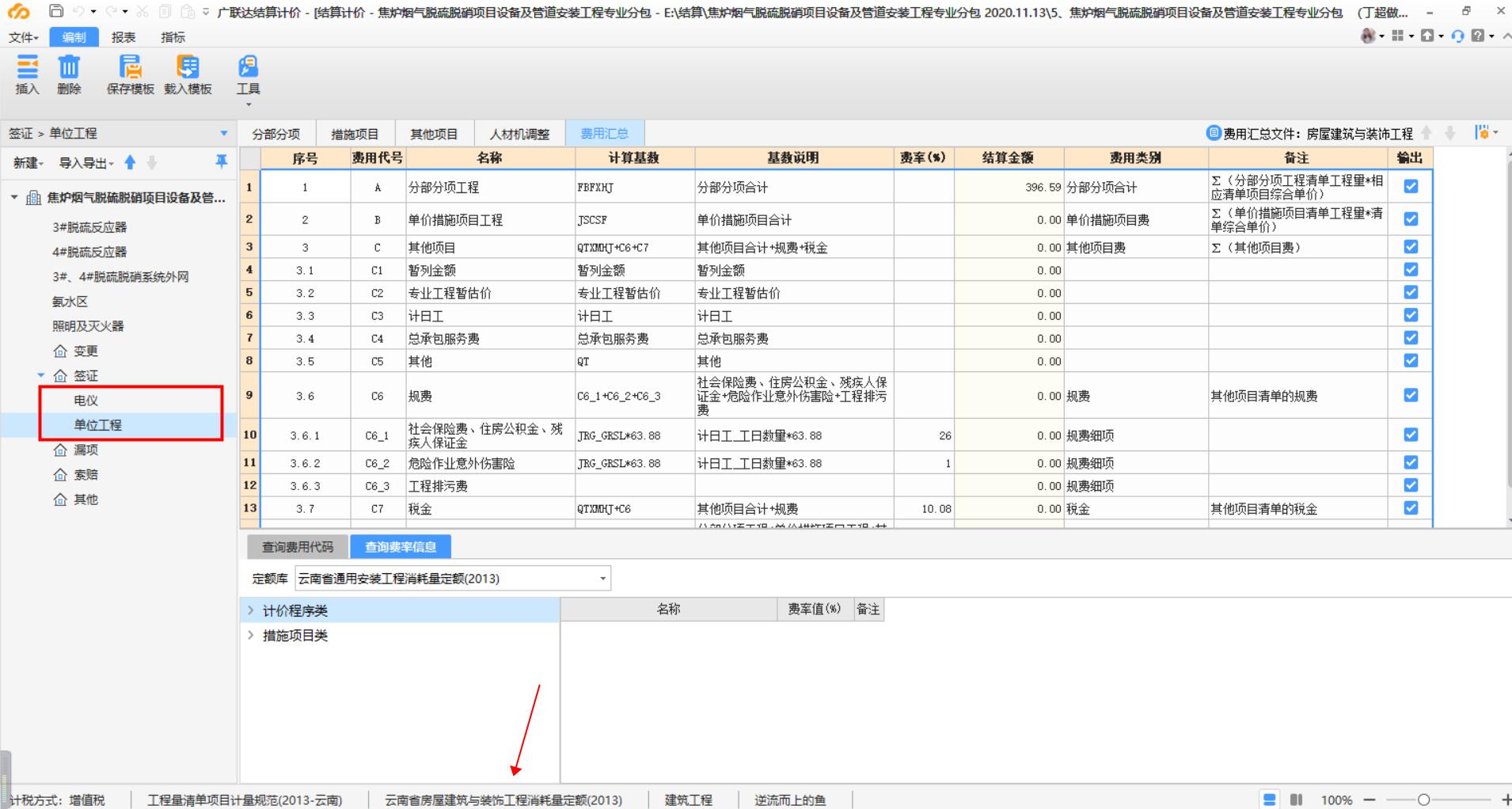Click the column settings gear icon
The image size is (1512, 809).
point(1482,132)
